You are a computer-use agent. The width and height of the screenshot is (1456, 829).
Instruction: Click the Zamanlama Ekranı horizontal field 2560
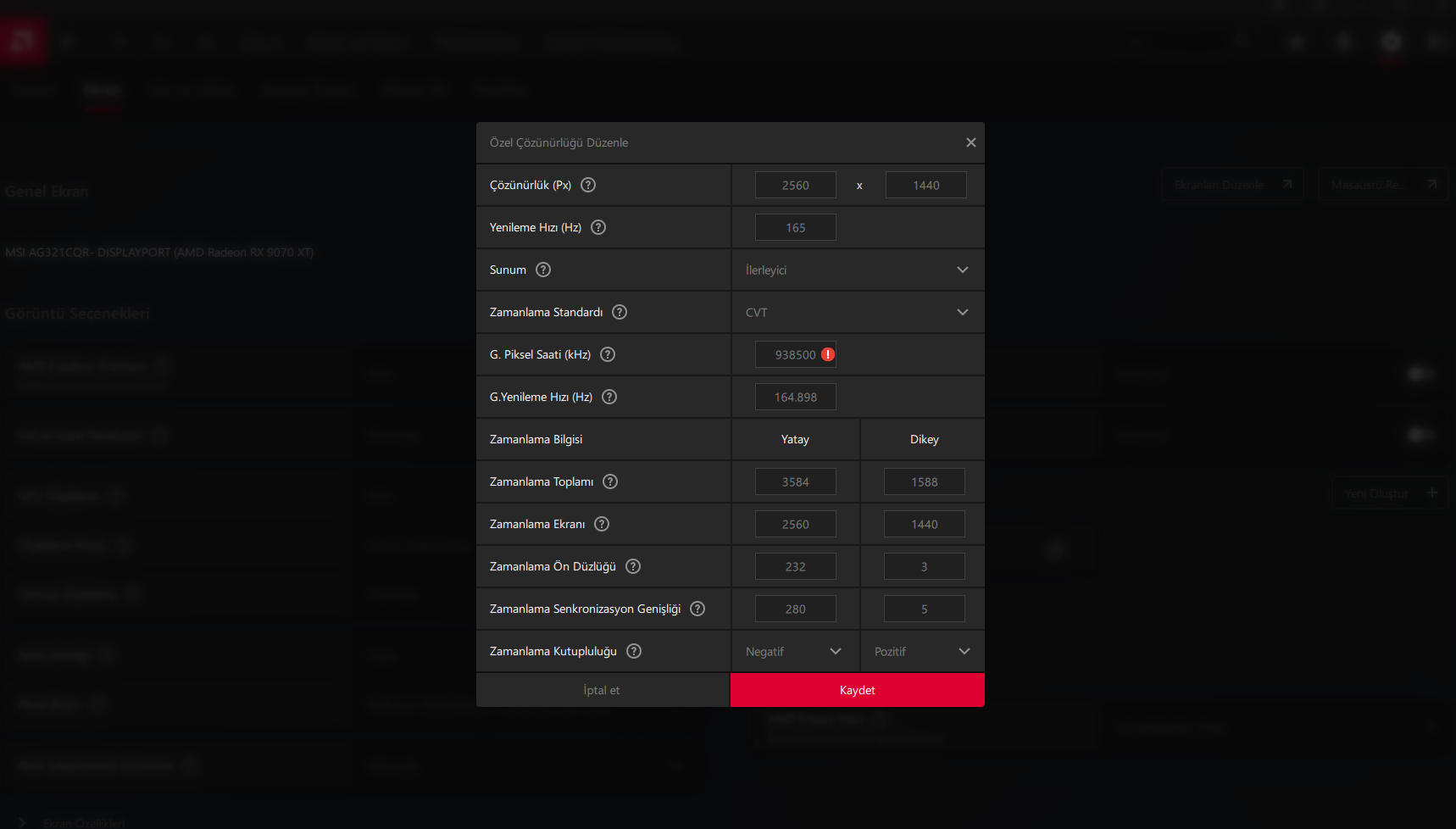click(796, 524)
